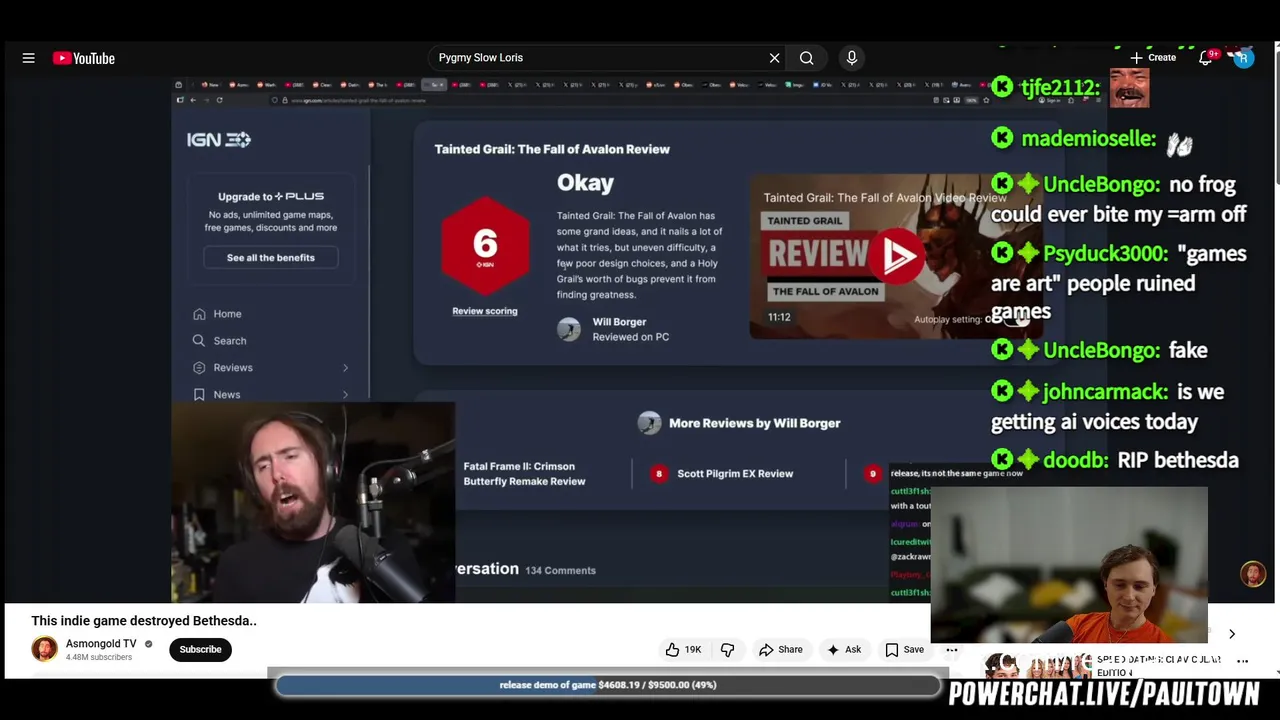Open the Asmongold TV channel name

(x=101, y=644)
